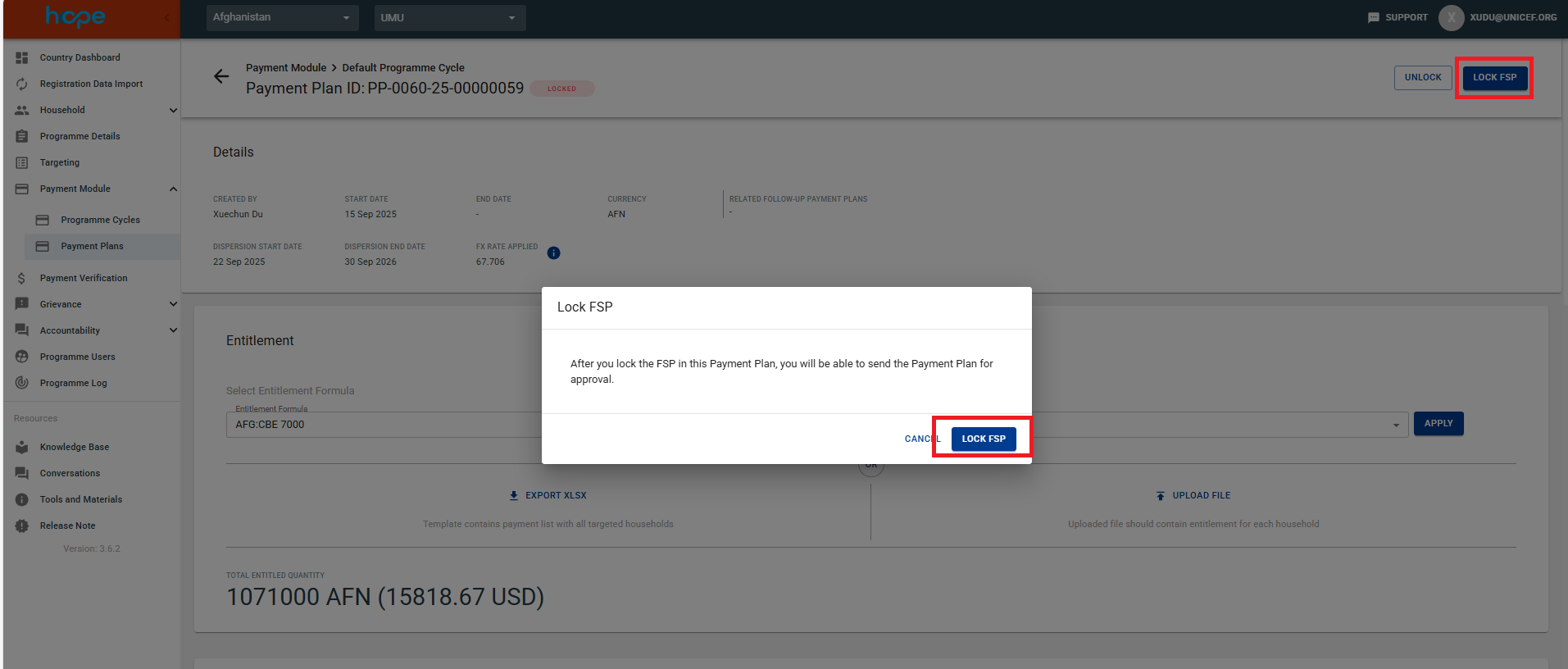
Task: Click the Country Dashboard icon
Action: (x=22, y=57)
